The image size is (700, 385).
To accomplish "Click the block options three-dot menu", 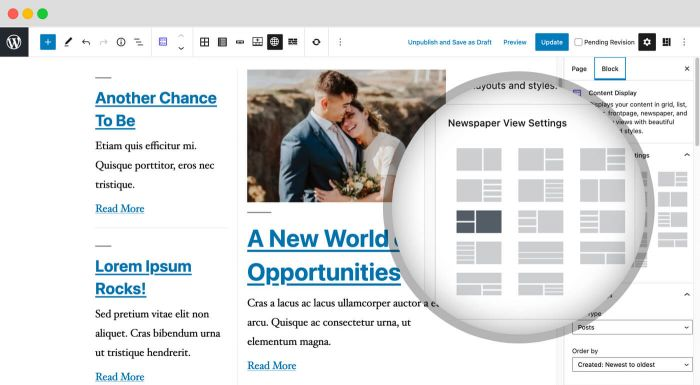I will click(x=340, y=42).
